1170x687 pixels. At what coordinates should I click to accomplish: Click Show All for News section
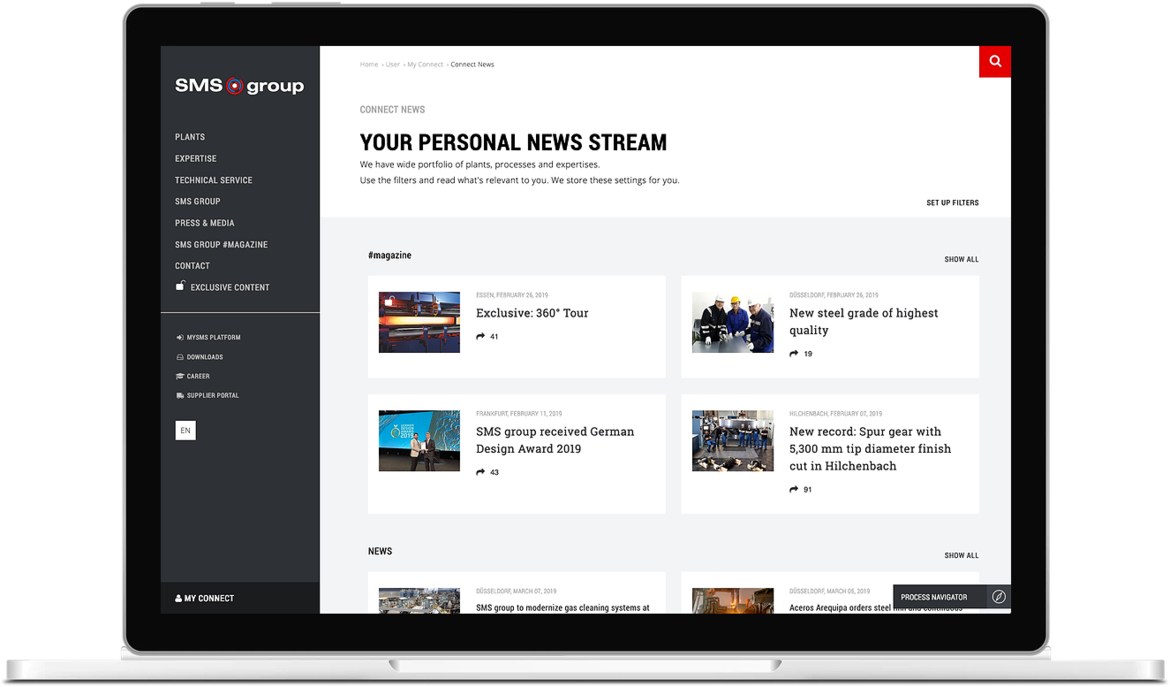point(961,556)
